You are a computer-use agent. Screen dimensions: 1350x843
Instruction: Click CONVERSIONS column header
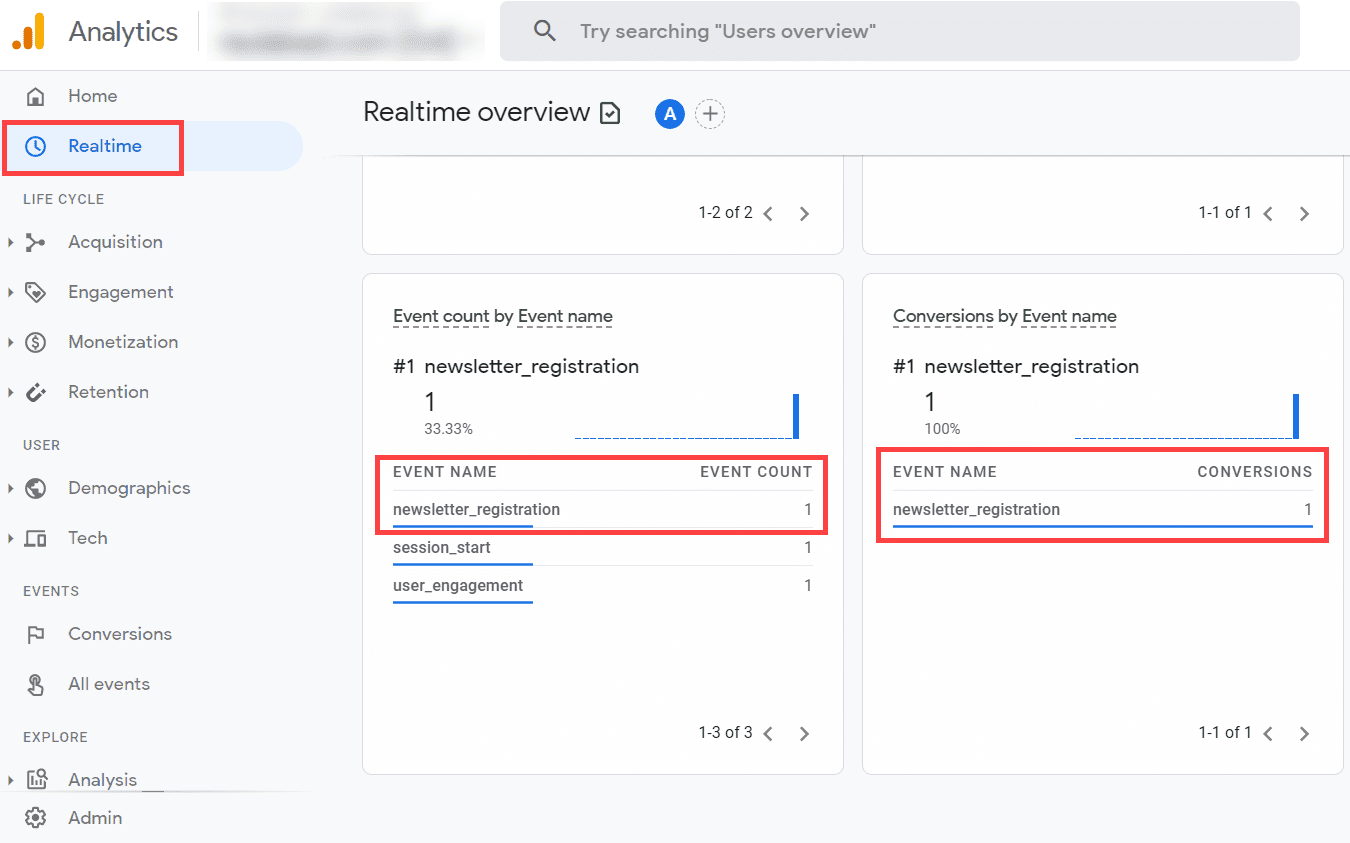pyautogui.click(x=1255, y=472)
